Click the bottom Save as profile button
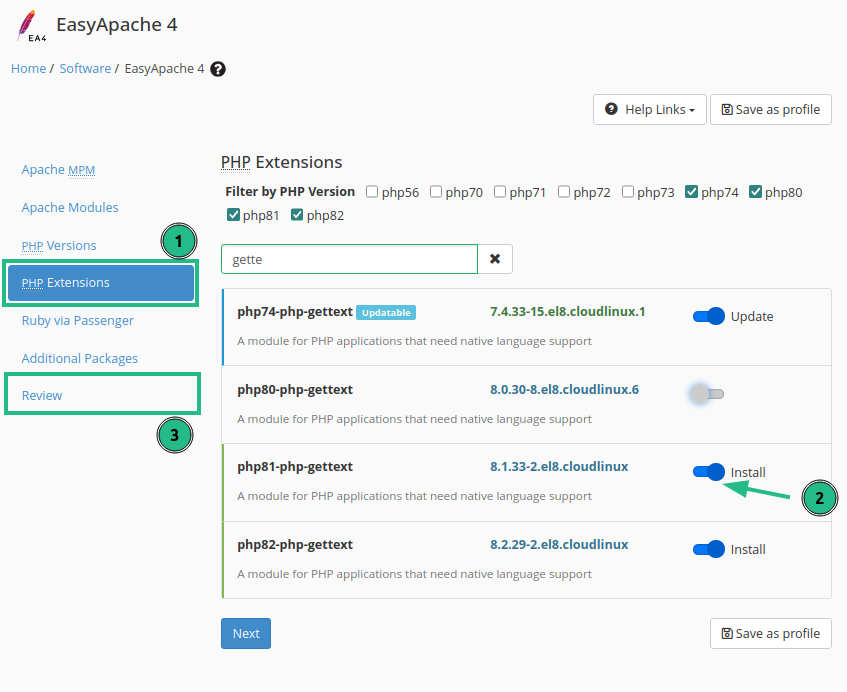The image size is (847, 692). (x=770, y=633)
